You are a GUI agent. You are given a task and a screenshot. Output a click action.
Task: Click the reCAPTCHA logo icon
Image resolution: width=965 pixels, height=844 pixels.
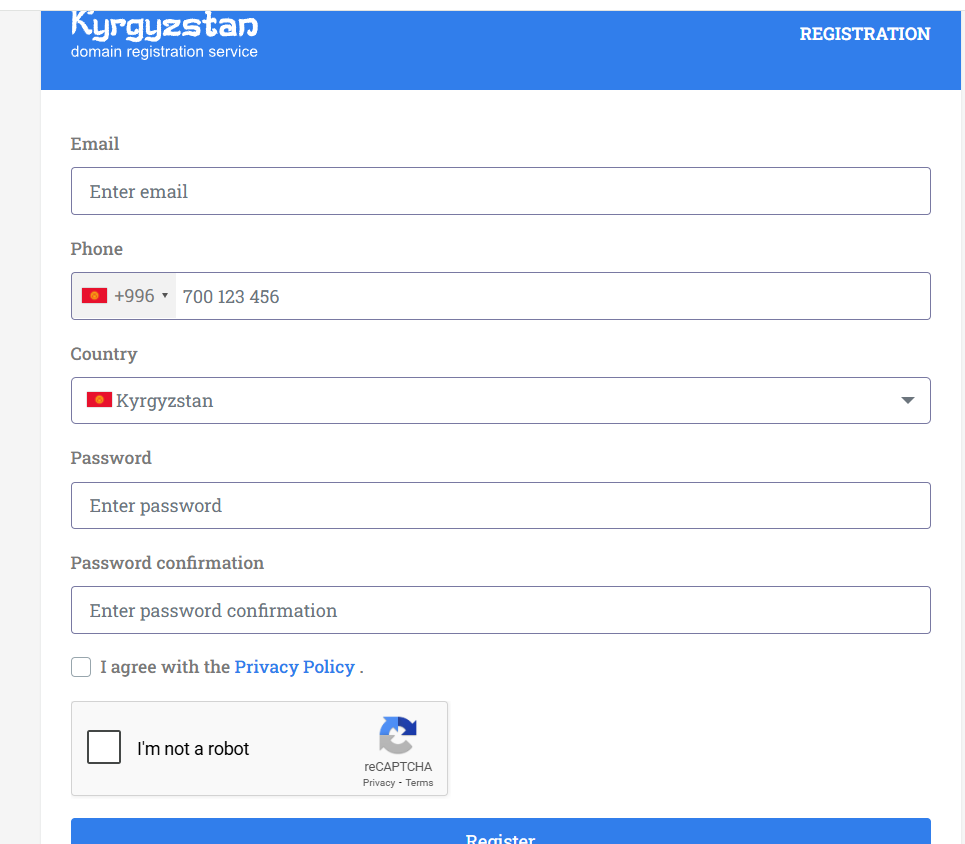tap(397, 736)
